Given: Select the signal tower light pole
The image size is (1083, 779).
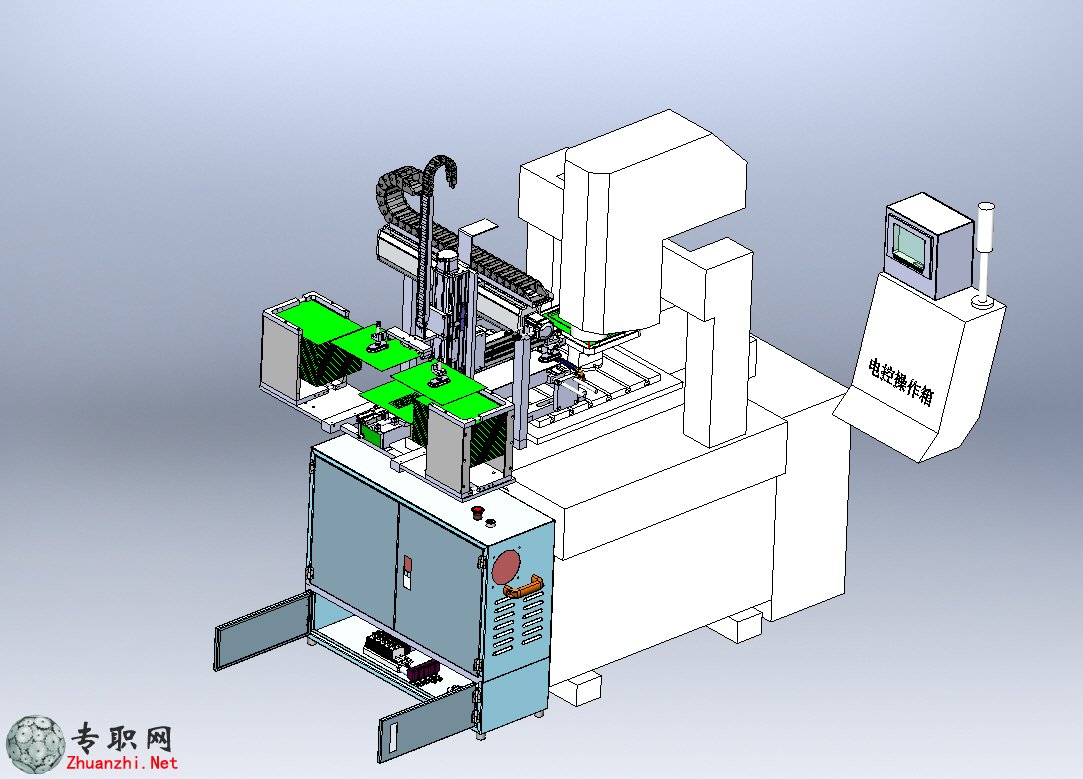Looking at the screenshot, I should (x=984, y=255).
